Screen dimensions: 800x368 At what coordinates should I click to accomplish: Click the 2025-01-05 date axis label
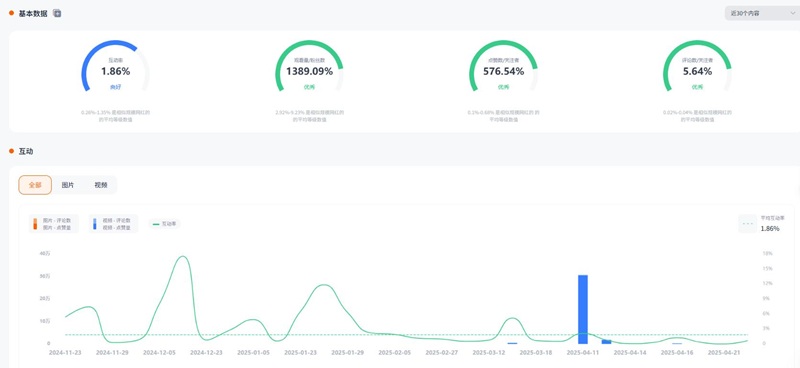click(254, 353)
